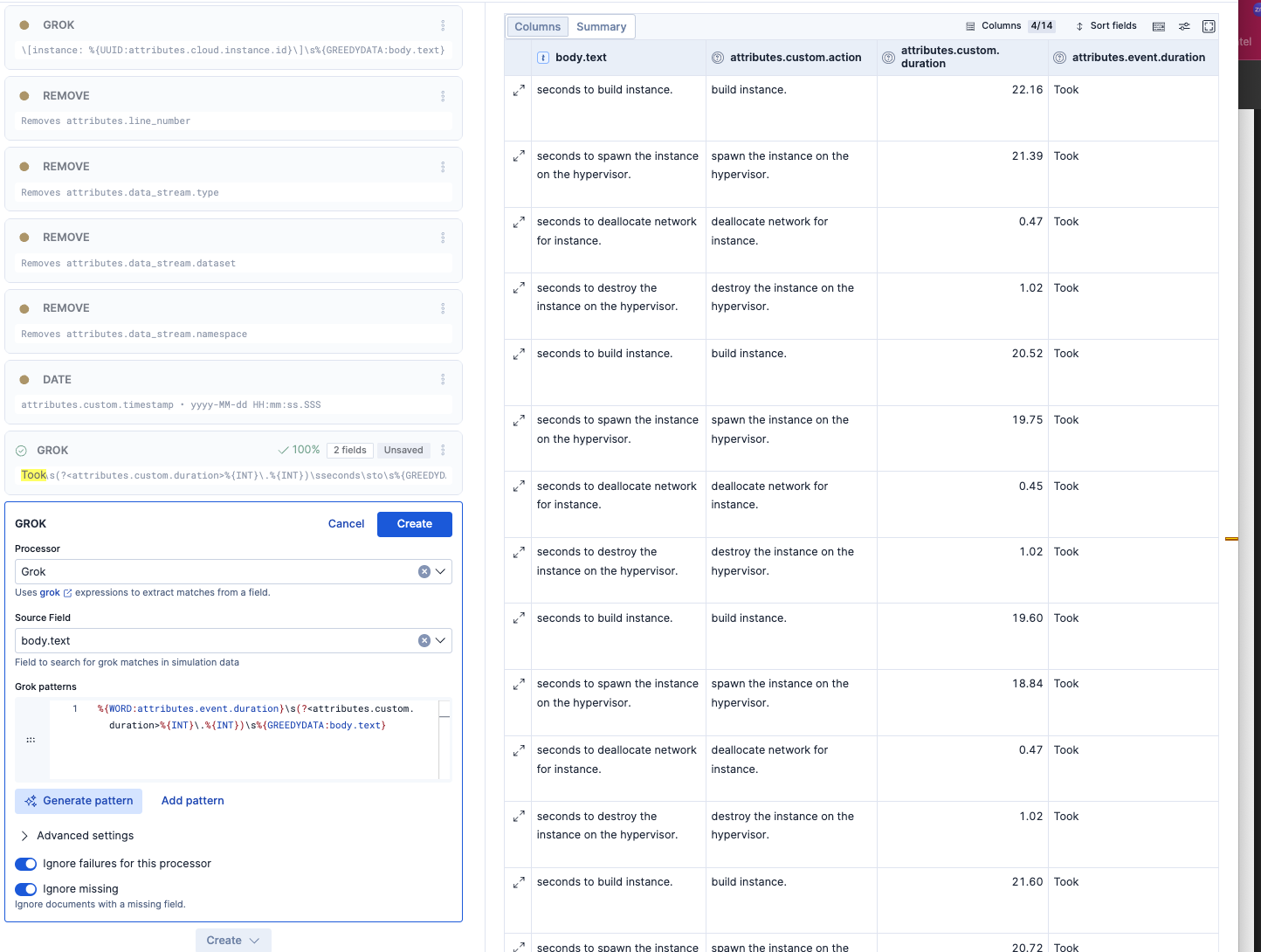Viewport: 1261px width, 952px height.
Task: Clear the body.text Source Field selection
Action: 424,640
